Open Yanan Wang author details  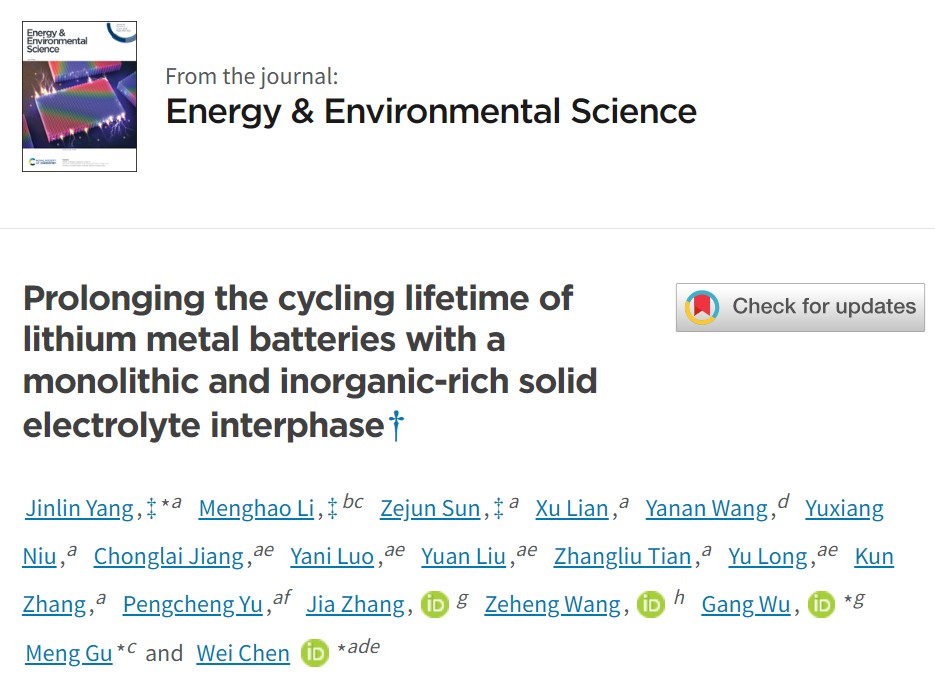pos(706,508)
